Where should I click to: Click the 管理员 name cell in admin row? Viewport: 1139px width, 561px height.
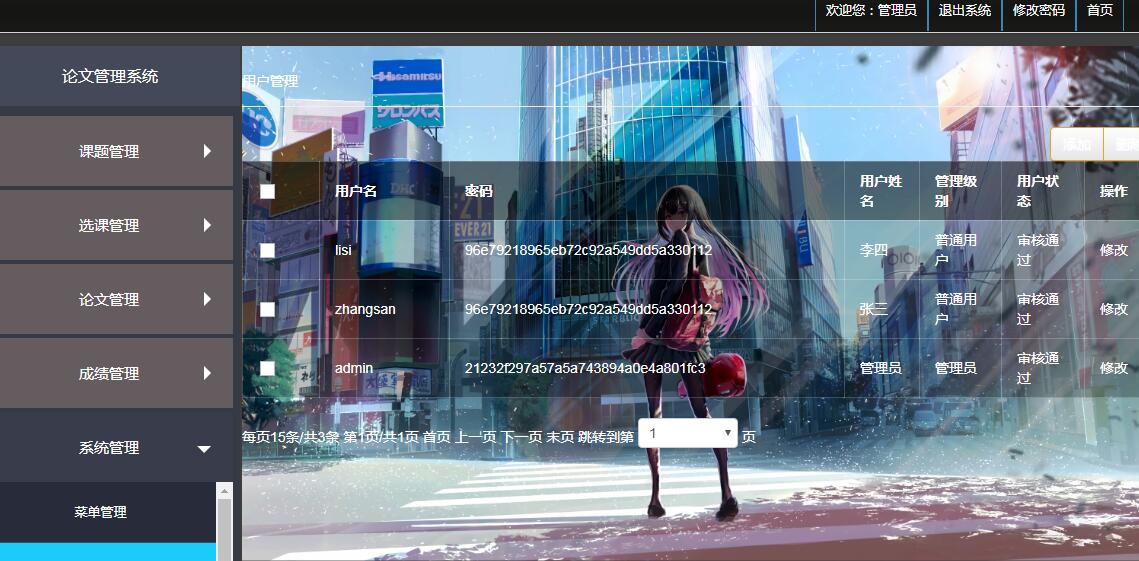(881, 368)
